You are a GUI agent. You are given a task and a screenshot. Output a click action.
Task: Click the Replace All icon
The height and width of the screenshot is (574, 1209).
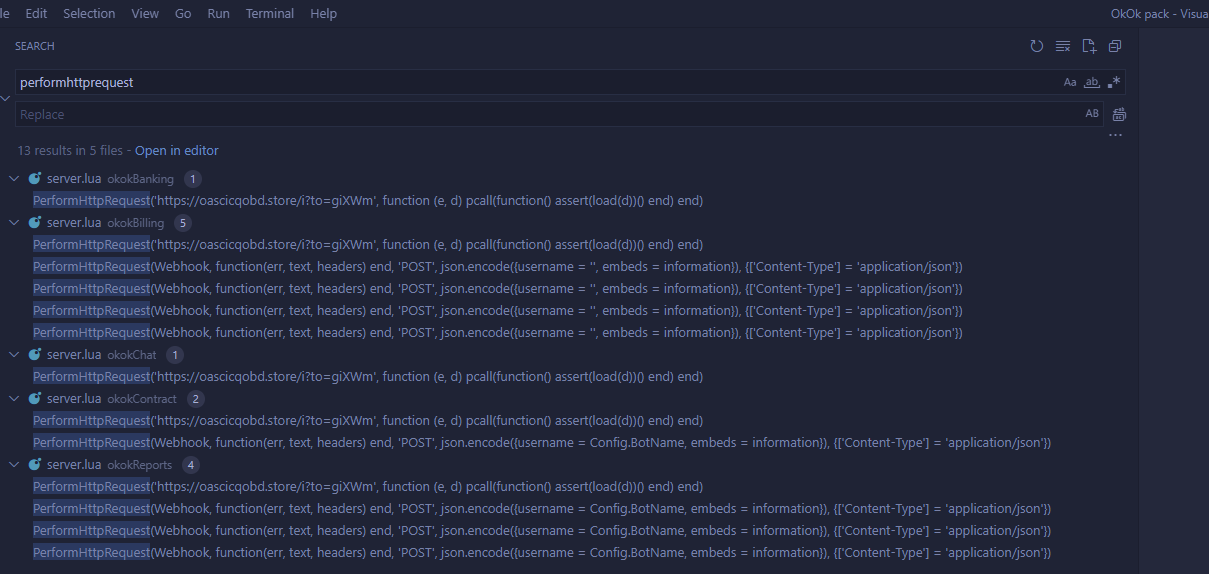tap(1119, 114)
